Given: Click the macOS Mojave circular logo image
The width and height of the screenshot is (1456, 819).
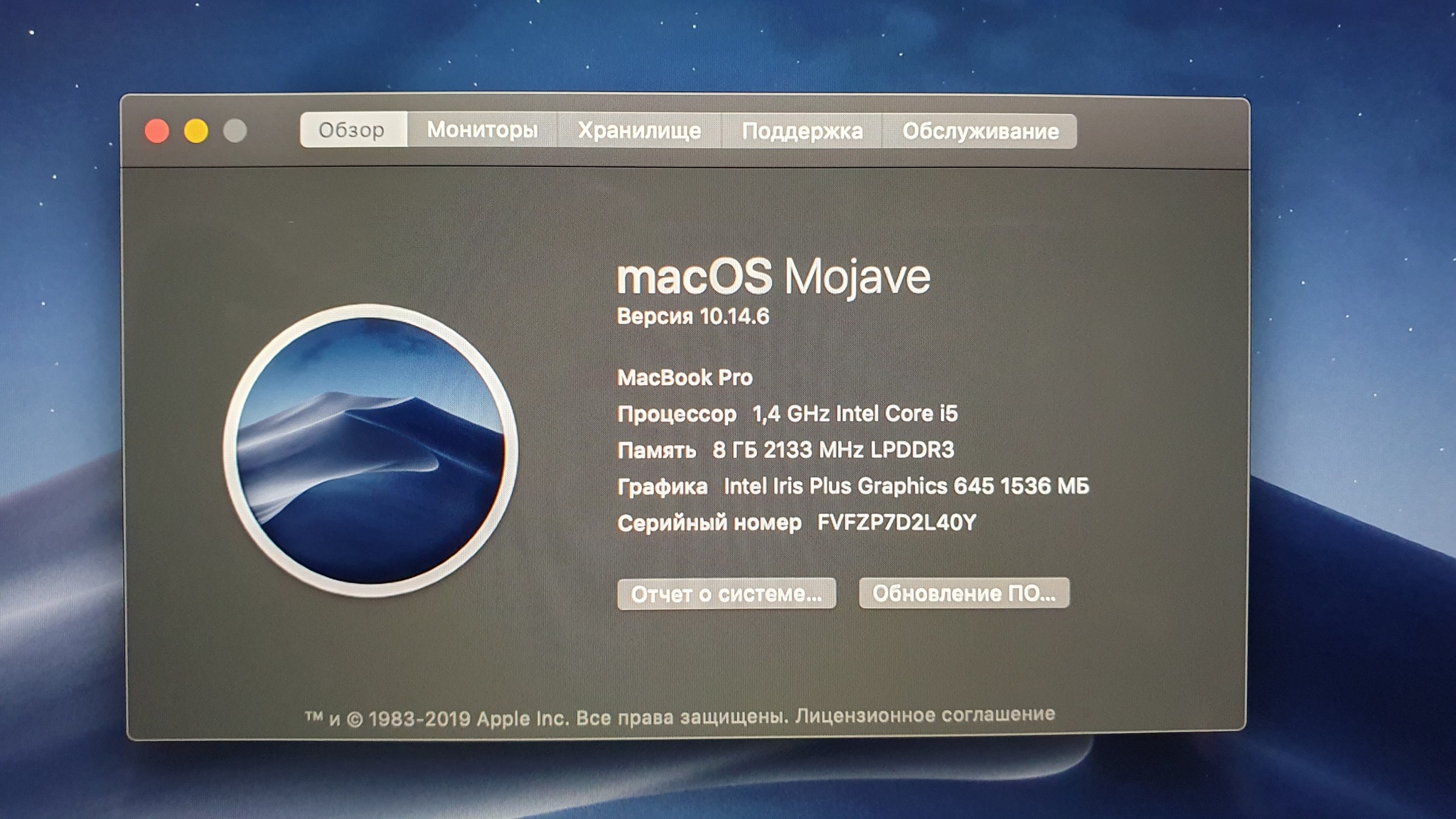Looking at the screenshot, I should click(370, 449).
